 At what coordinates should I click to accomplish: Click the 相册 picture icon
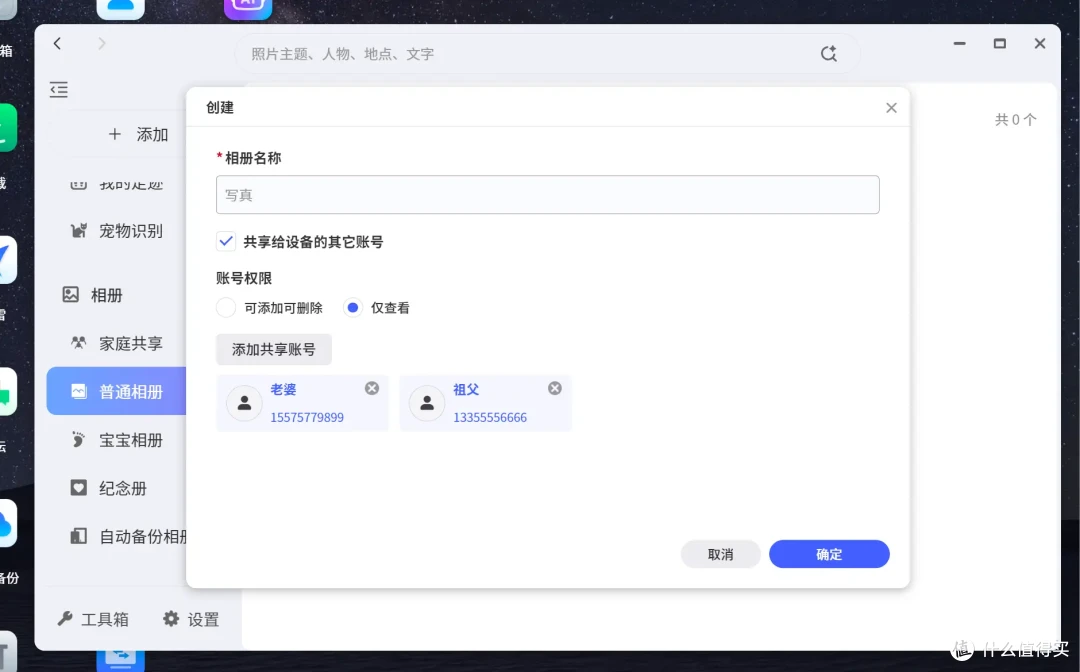click(70, 295)
